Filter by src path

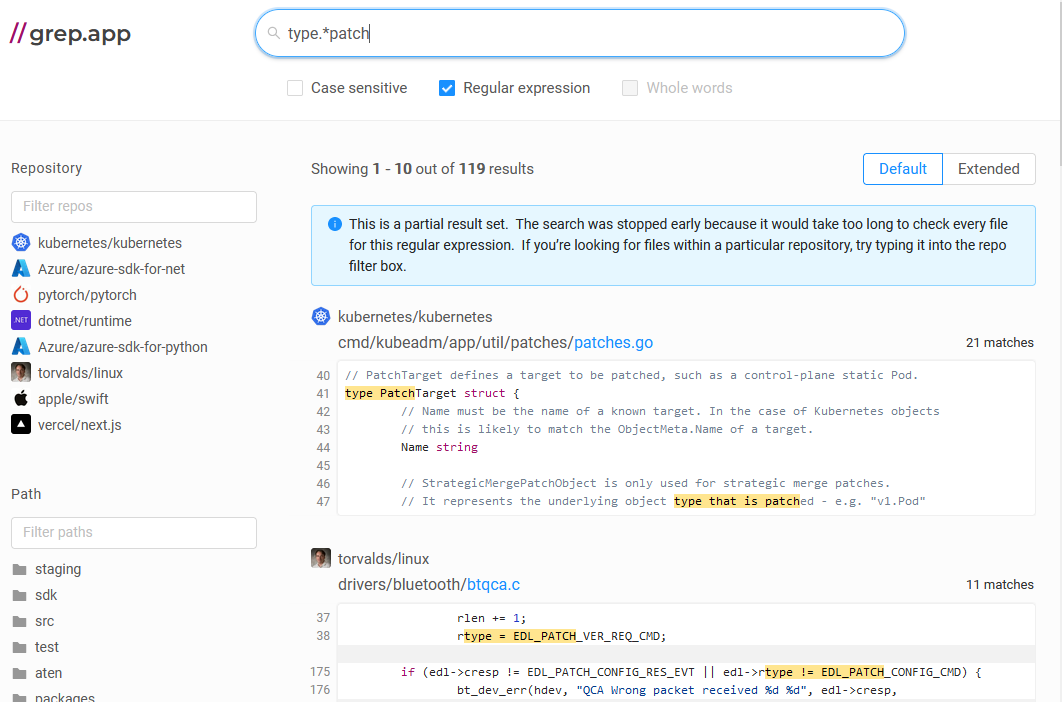[x=45, y=621]
